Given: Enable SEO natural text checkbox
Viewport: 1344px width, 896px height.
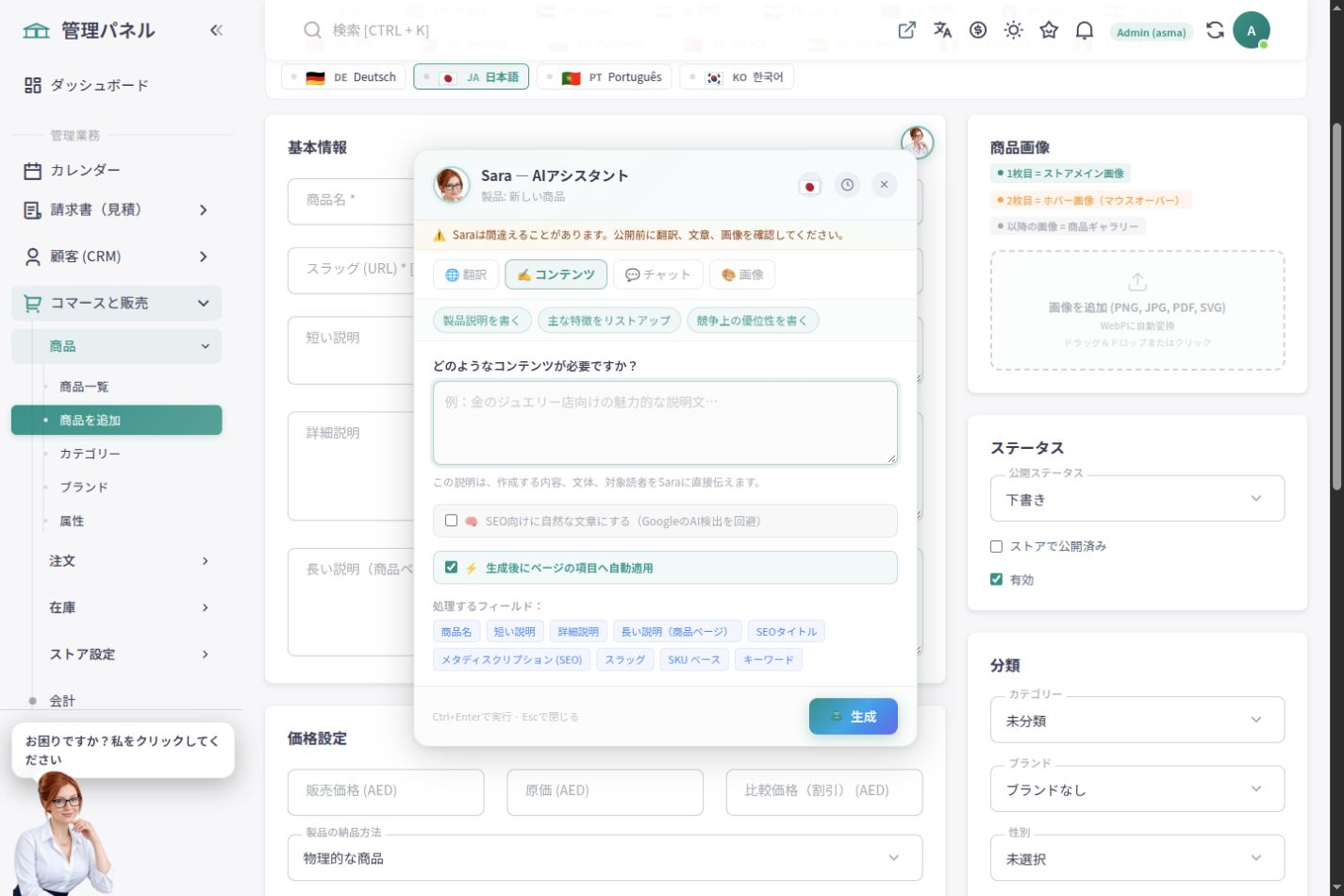Looking at the screenshot, I should coord(451,521).
